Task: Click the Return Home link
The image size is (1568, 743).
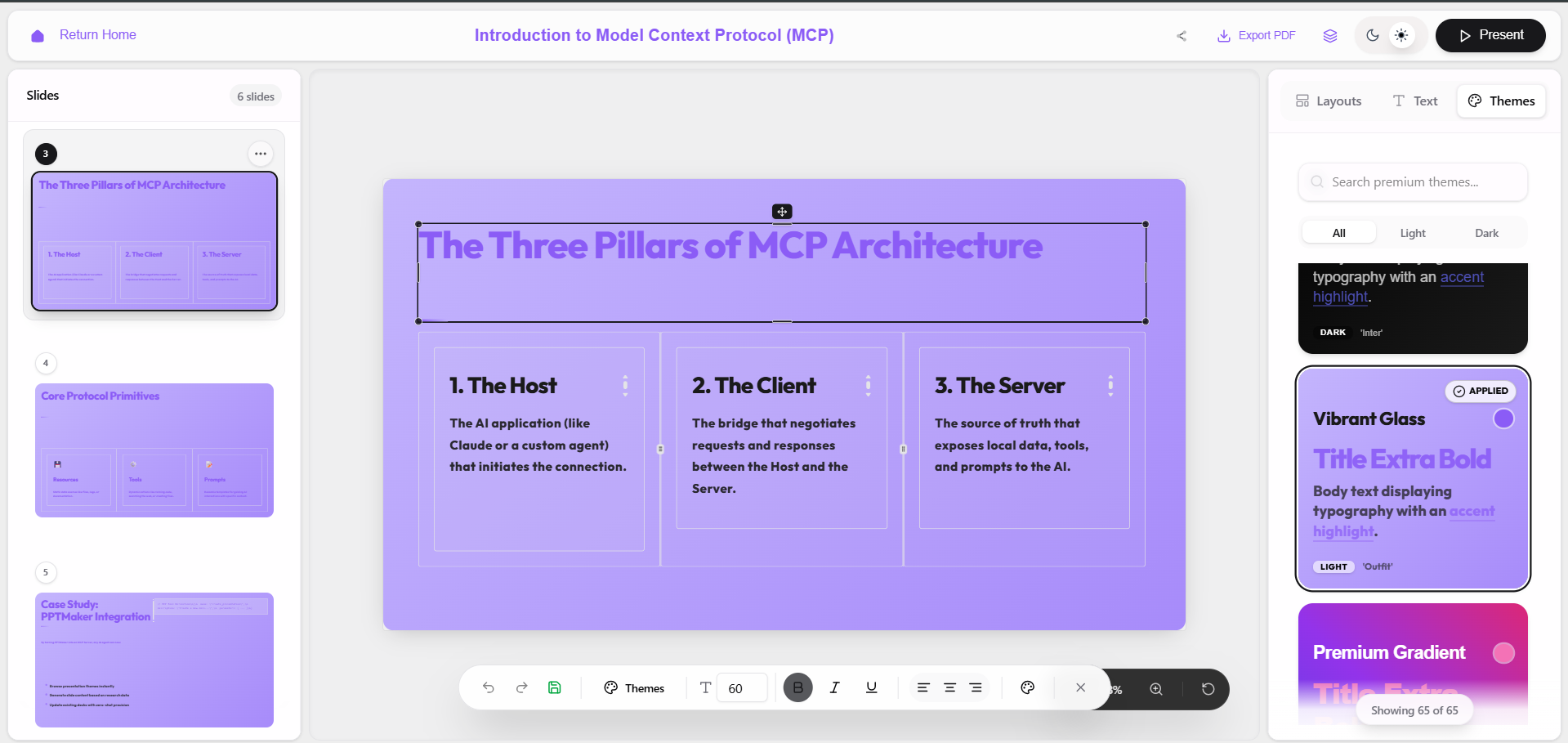Action: 97,35
